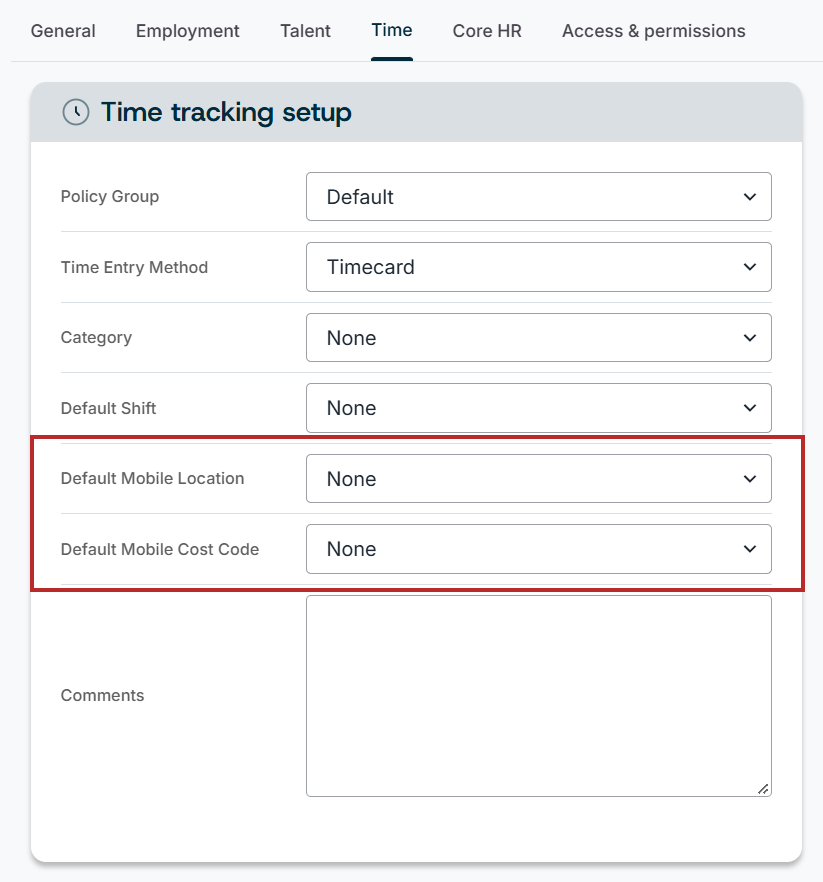This screenshot has height=882, width=823.
Task: Click the clock icon beside Time tracking setup
Action: coord(76,112)
